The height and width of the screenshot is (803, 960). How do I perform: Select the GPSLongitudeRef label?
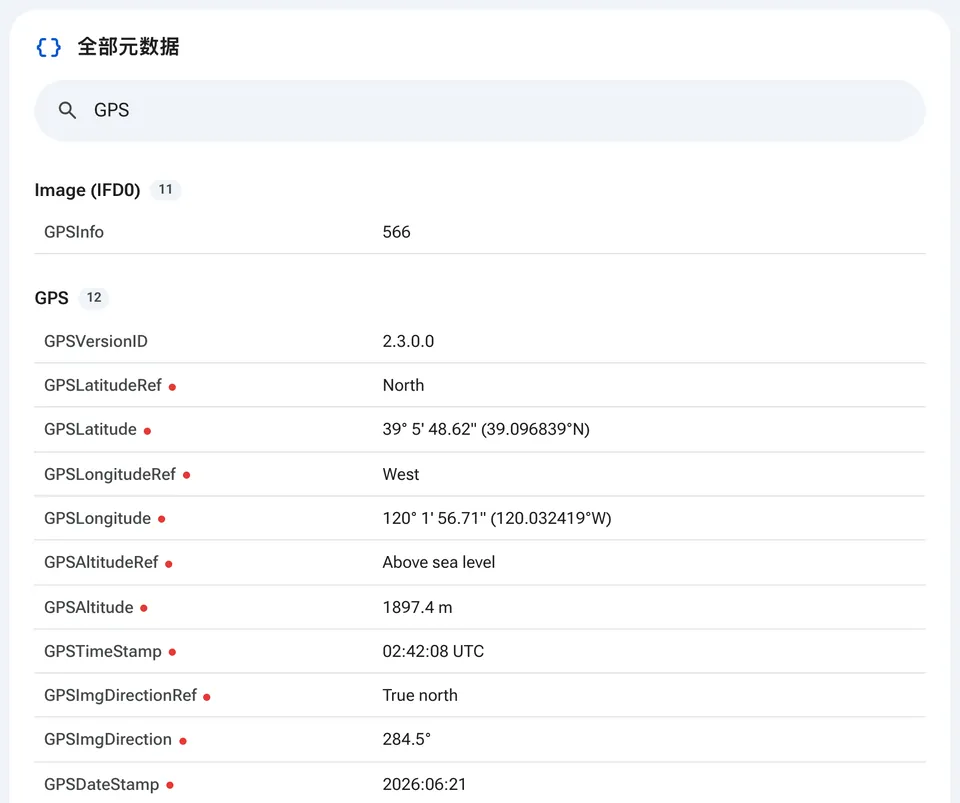[x=110, y=474]
